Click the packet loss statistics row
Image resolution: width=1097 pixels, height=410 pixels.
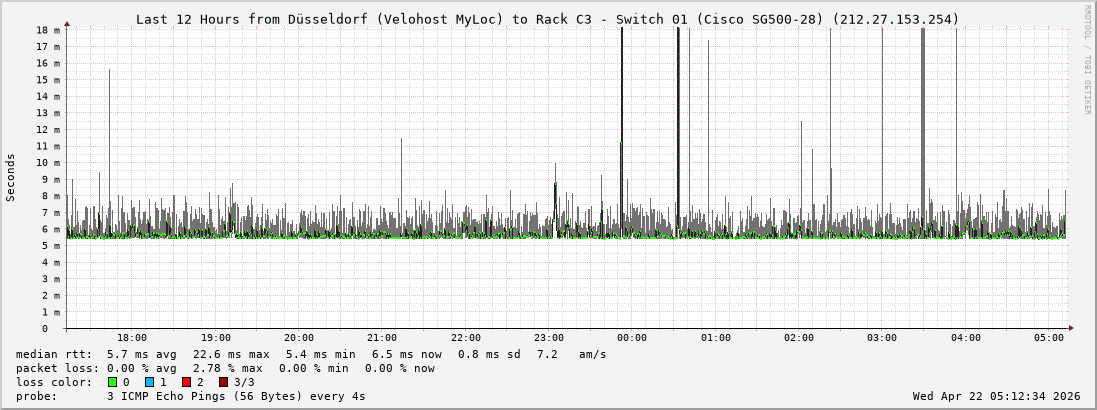click(x=225, y=368)
